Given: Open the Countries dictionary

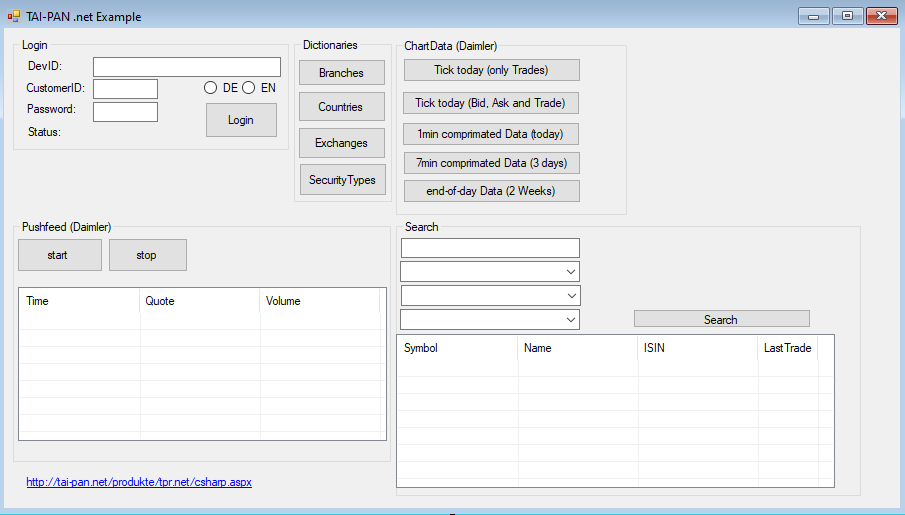Looking at the screenshot, I should 342,107.
